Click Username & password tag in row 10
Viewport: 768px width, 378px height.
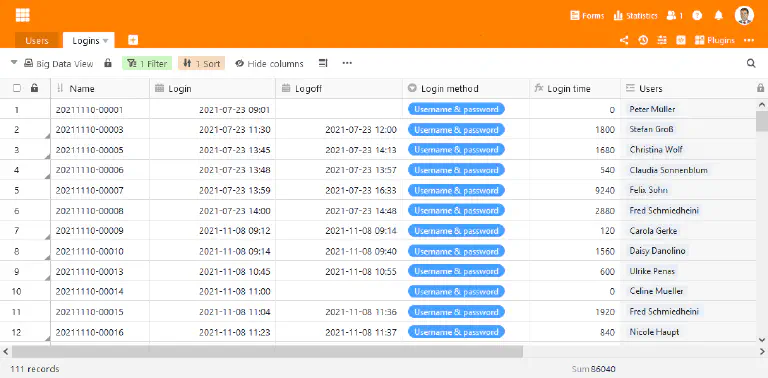point(456,291)
